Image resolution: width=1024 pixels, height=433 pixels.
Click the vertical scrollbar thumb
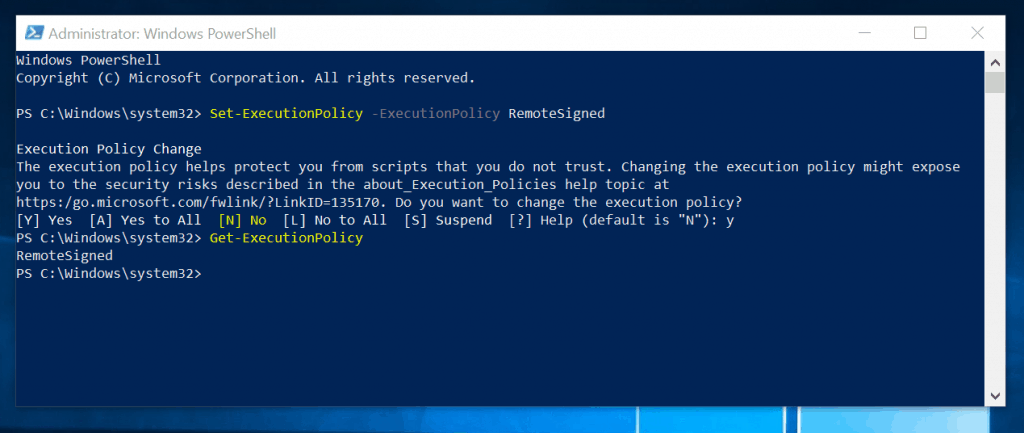pyautogui.click(x=994, y=81)
